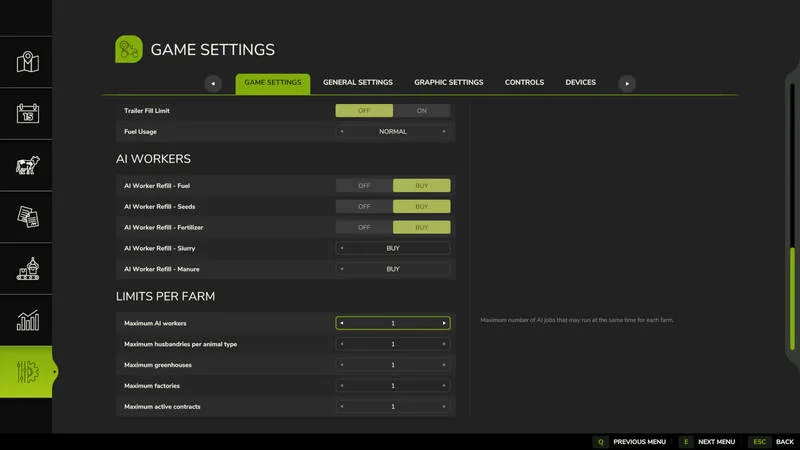Open the animals cow icon page
Viewport: 800px width, 450px height.
28,165
